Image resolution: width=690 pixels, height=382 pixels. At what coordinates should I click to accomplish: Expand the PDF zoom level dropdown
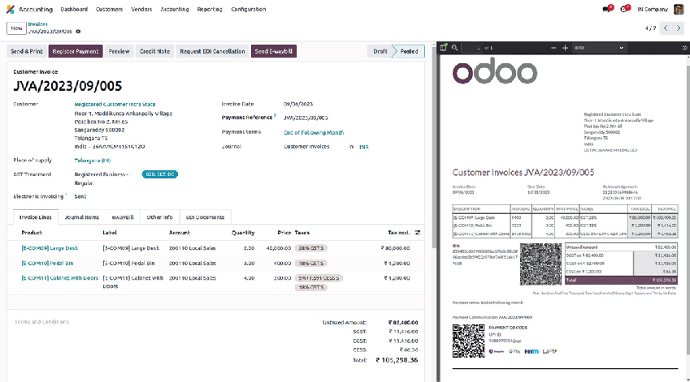[599, 48]
